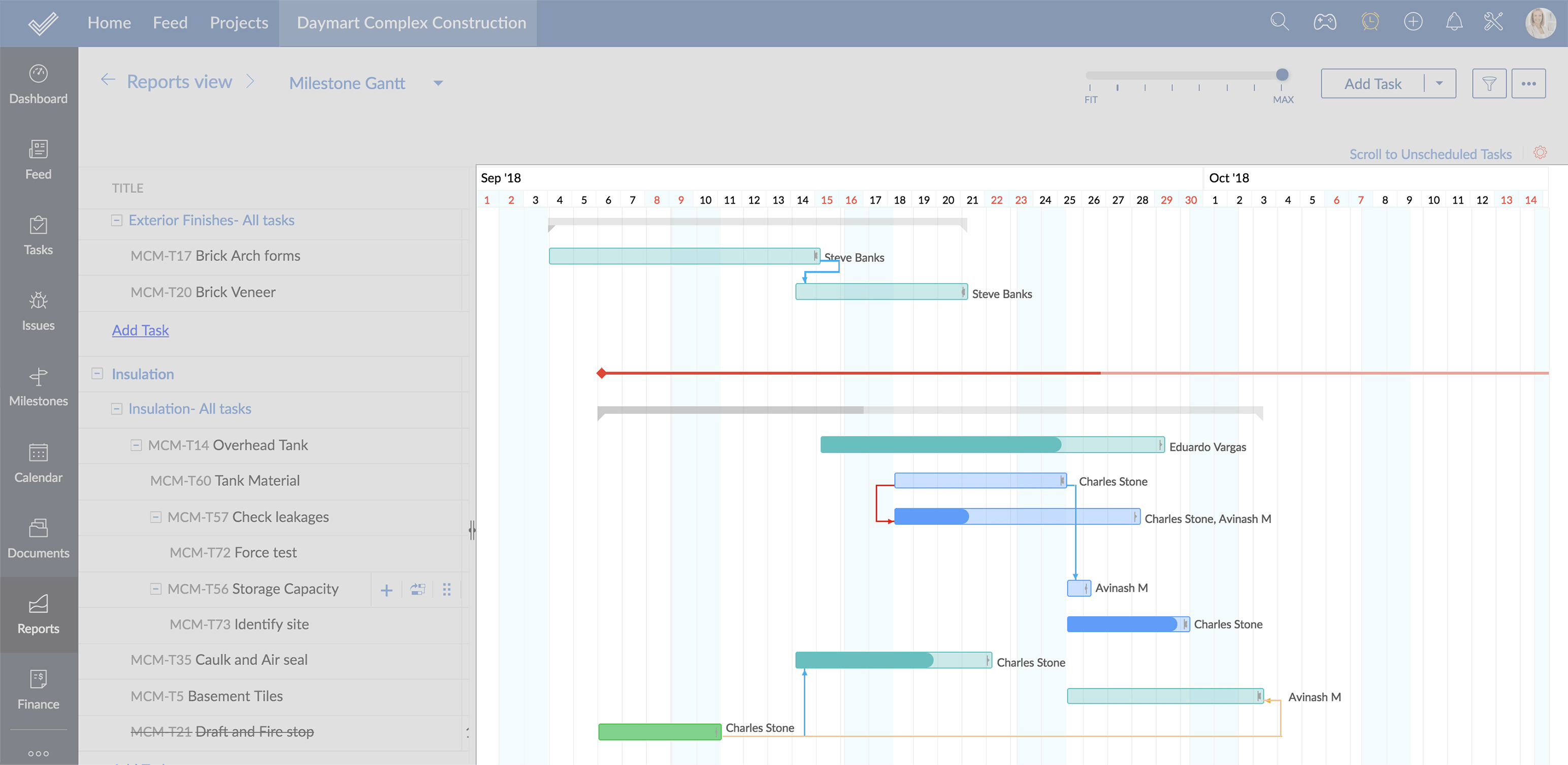Viewport: 1568px width, 765px height.
Task: Open the Gantt filter panel
Action: pyautogui.click(x=1489, y=83)
